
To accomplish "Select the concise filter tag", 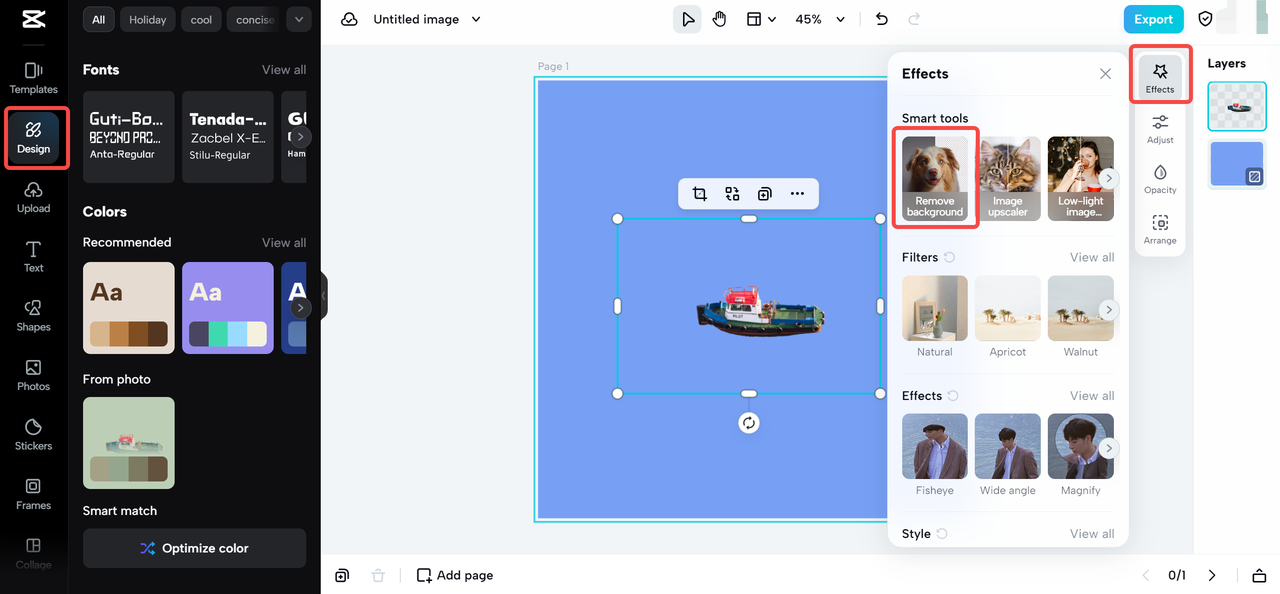I will 254,19.
